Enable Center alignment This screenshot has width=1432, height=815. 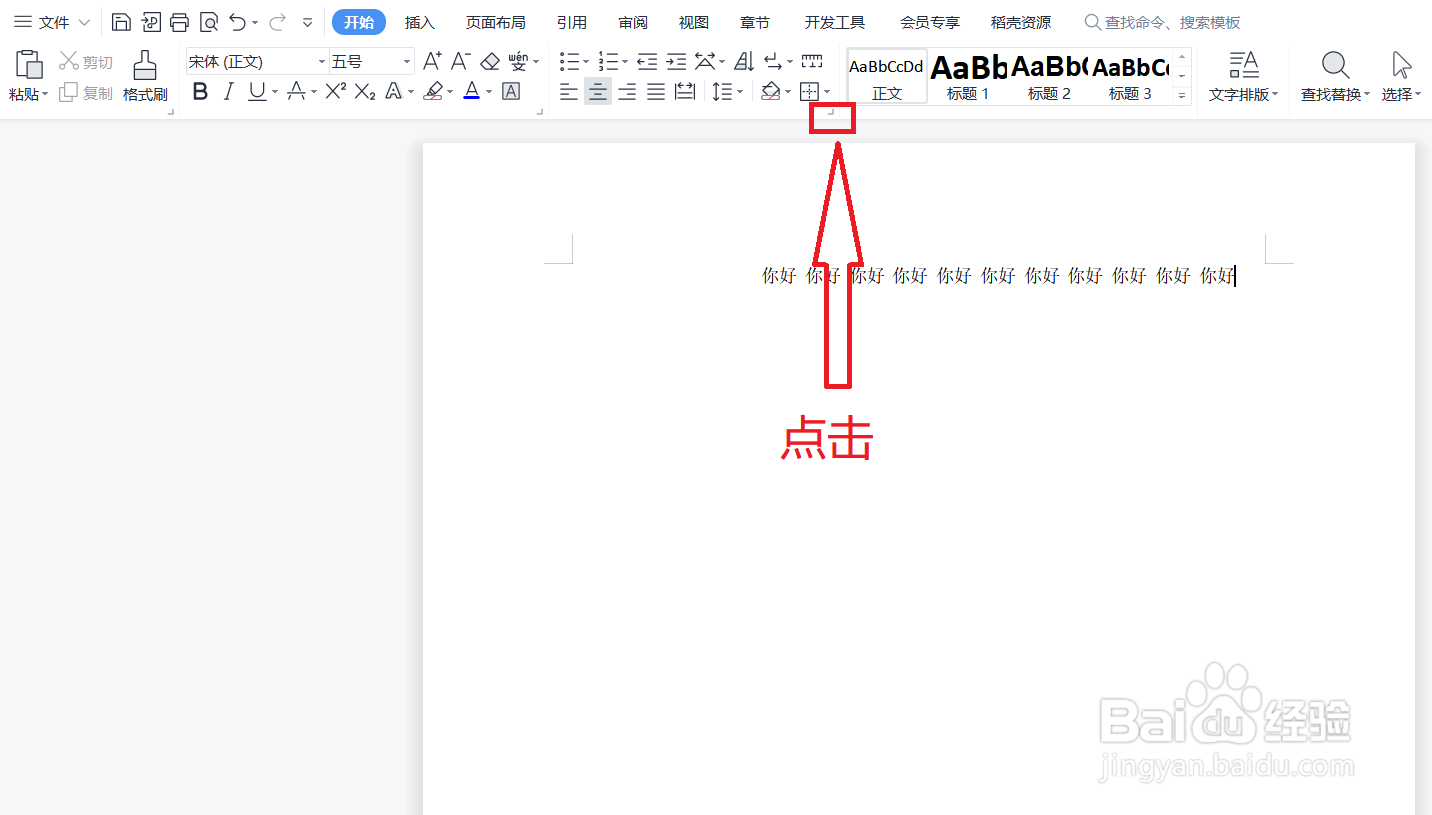coord(597,92)
